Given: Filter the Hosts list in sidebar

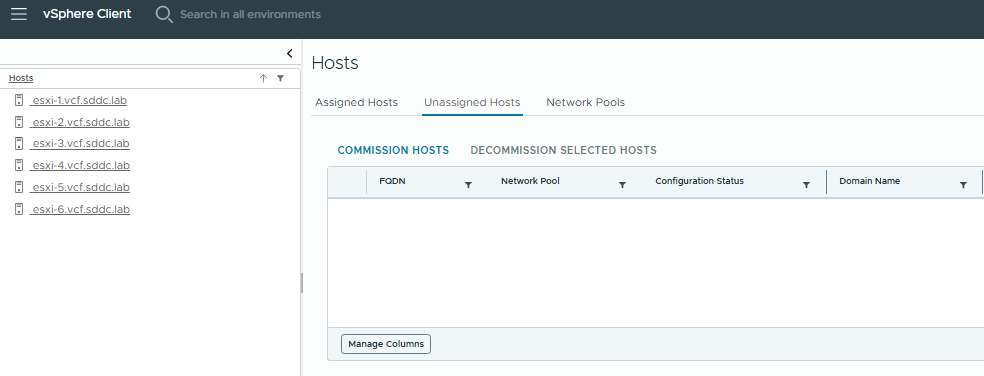Looking at the screenshot, I should (x=281, y=78).
